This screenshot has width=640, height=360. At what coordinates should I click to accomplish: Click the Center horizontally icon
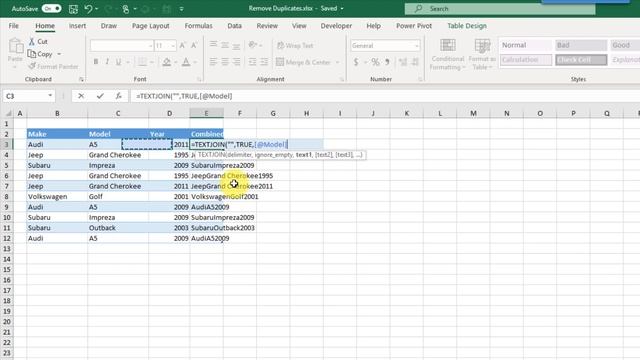pos(225,62)
